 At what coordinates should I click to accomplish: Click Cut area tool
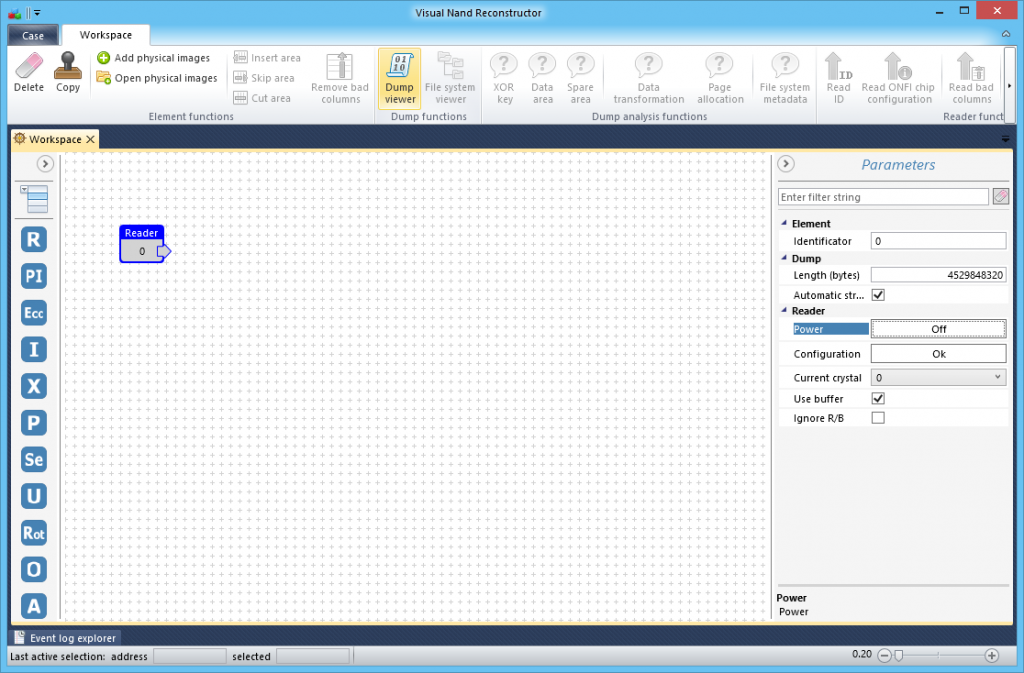pyautogui.click(x=262, y=98)
